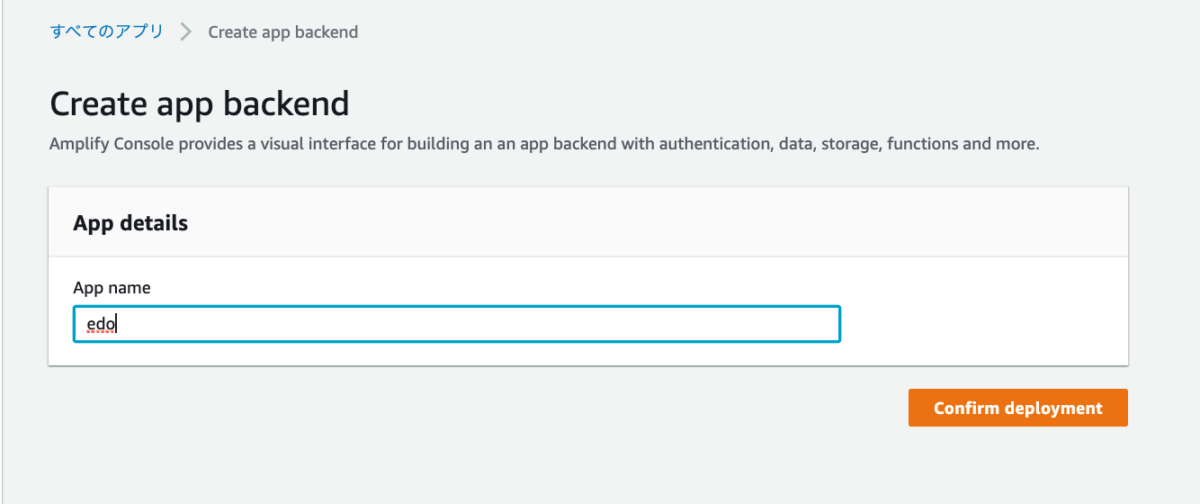Viewport: 1200px width, 504px height.
Task: Click blank space left of Confirm deployment
Action: pos(600,408)
